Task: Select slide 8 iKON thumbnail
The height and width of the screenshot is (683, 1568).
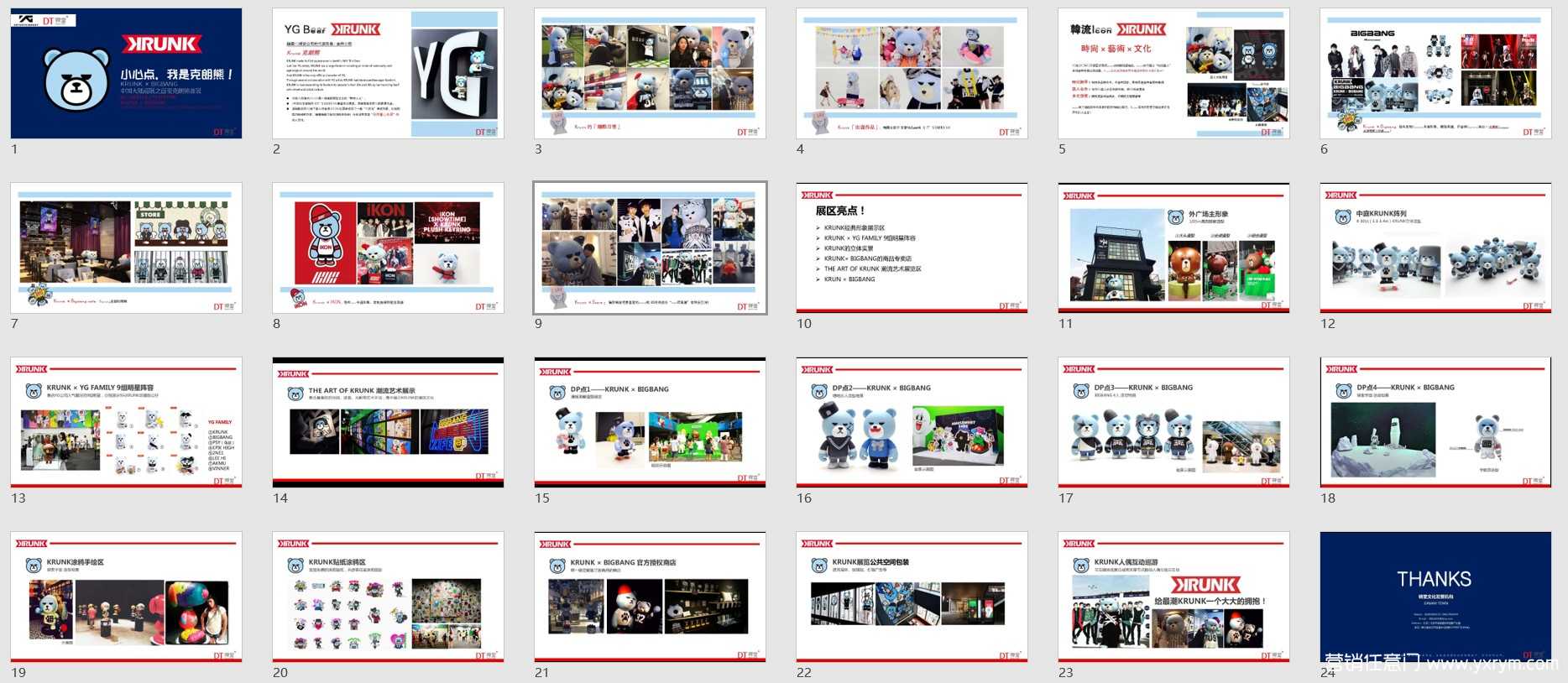Action: click(388, 248)
